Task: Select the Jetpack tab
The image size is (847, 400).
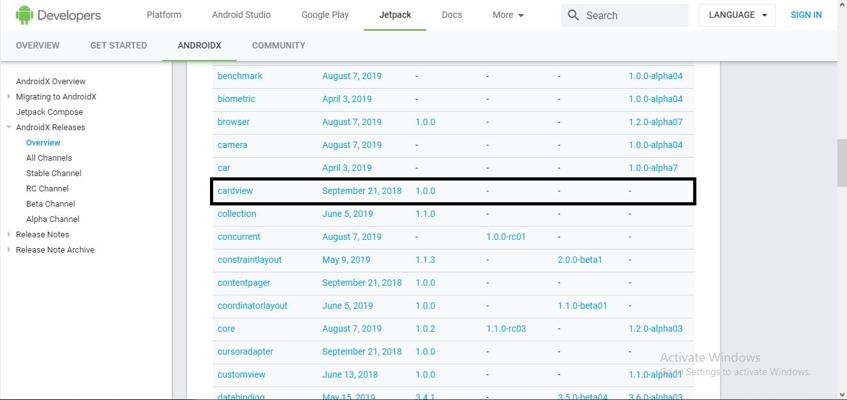Action: point(395,15)
